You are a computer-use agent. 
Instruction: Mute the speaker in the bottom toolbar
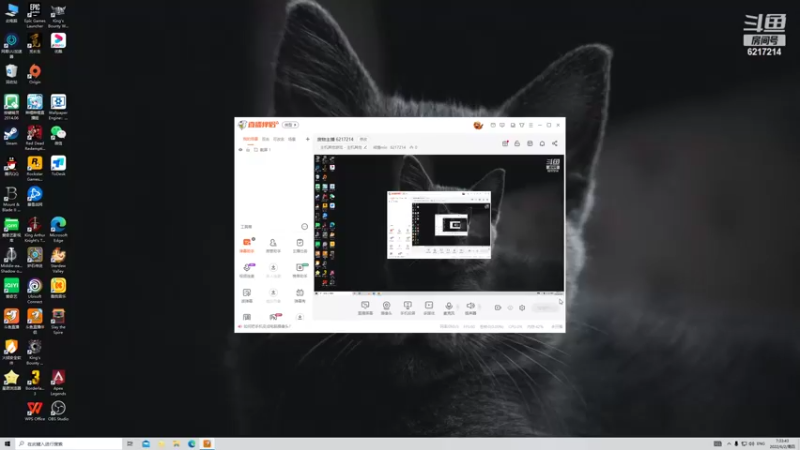tap(470, 308)
